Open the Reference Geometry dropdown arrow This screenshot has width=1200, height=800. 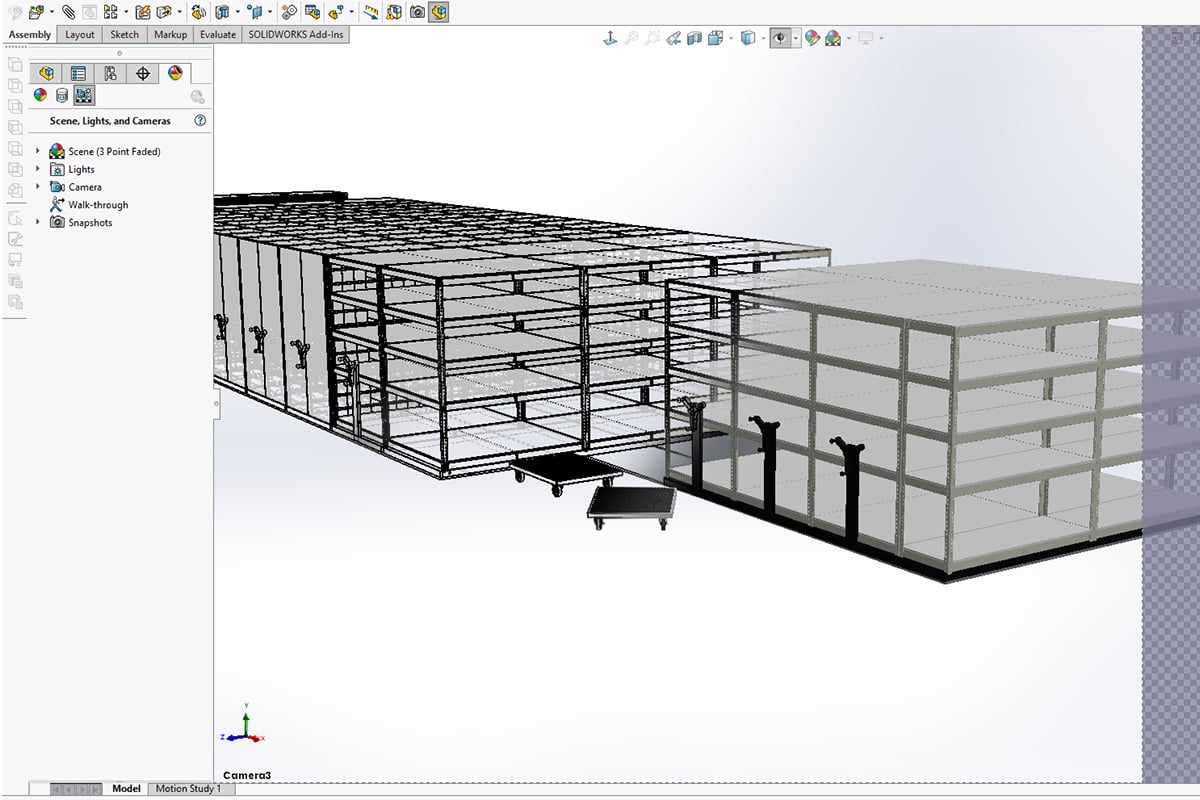[270, 13]
